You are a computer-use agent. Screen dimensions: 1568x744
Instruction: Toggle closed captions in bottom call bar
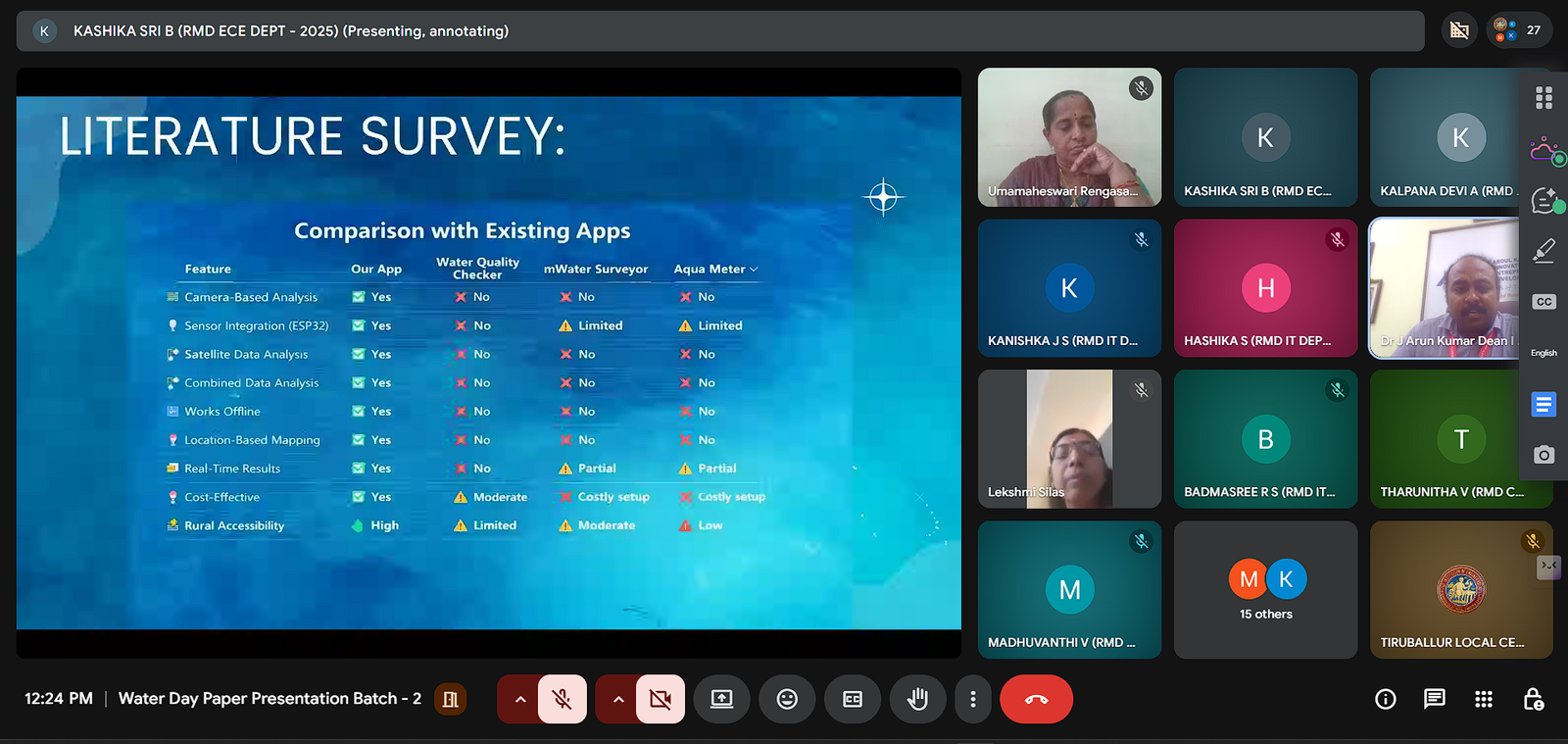853,699
